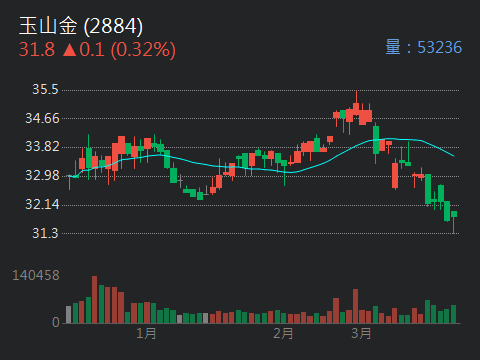
Task: Click the 35.5 price axis label
Action: point(45,89)
